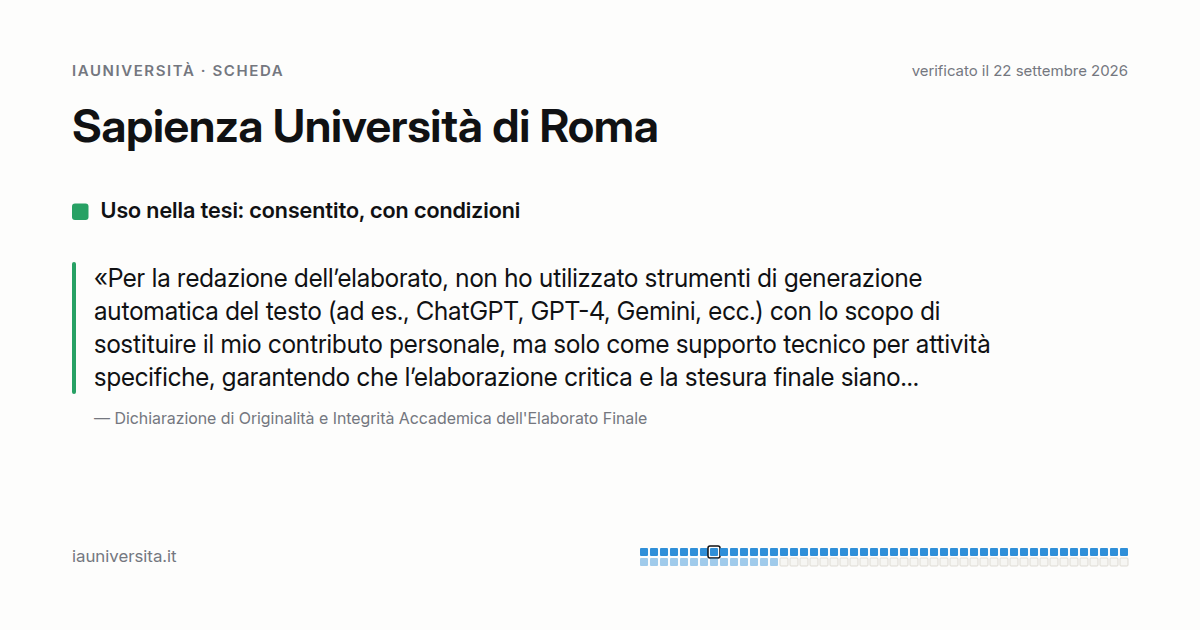Image resolution: width=1200 pixels, height=630 pixels.
Task: Click the first light blue square in the bottom row
Action: pos(644,562)
